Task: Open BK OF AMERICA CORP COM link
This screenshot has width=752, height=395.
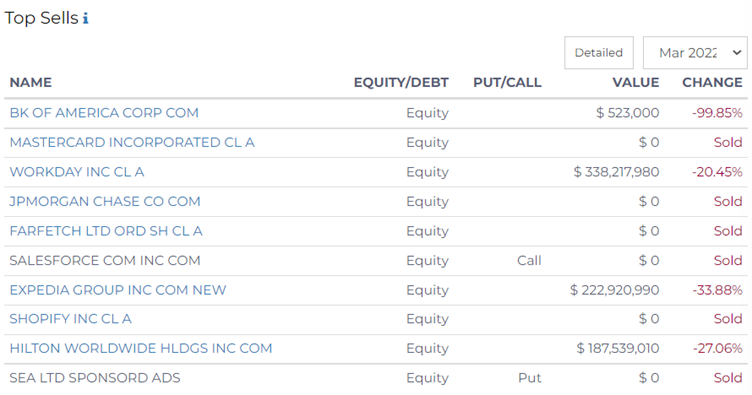Action: (104, 113)
